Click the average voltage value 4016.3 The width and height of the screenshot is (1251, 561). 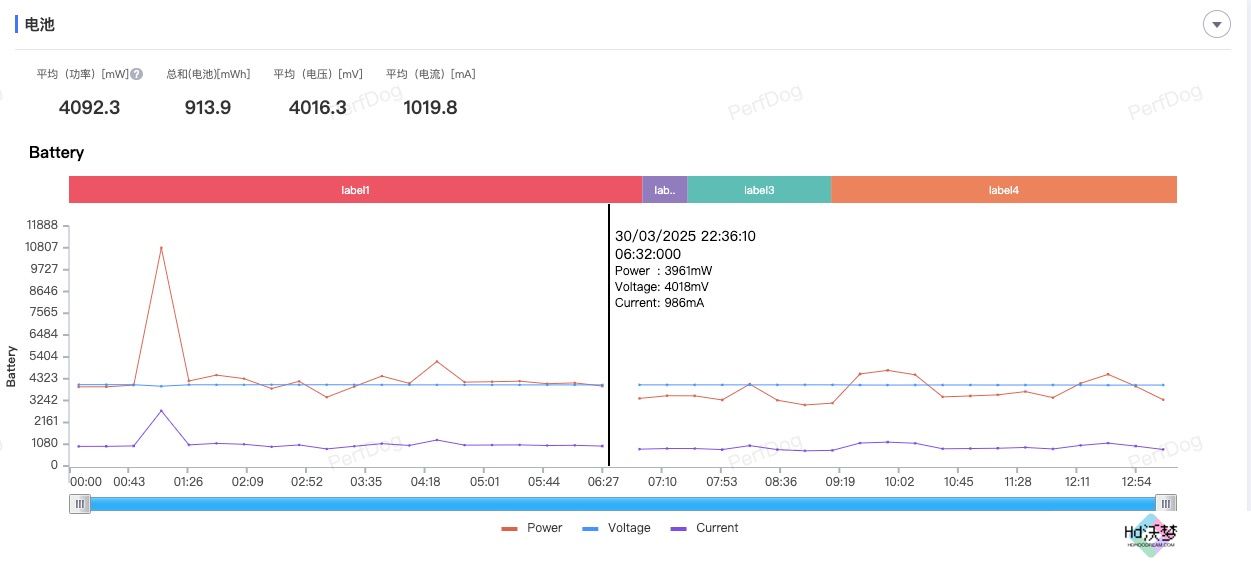click(x=317, y=107)
